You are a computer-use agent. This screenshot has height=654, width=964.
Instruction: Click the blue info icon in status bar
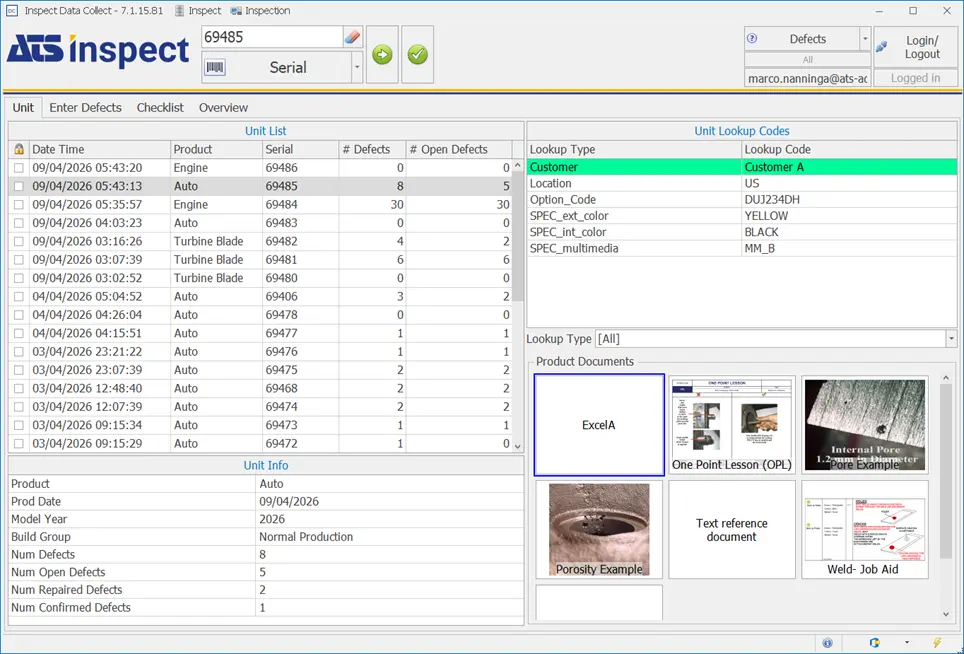click(x=828, y=643)
